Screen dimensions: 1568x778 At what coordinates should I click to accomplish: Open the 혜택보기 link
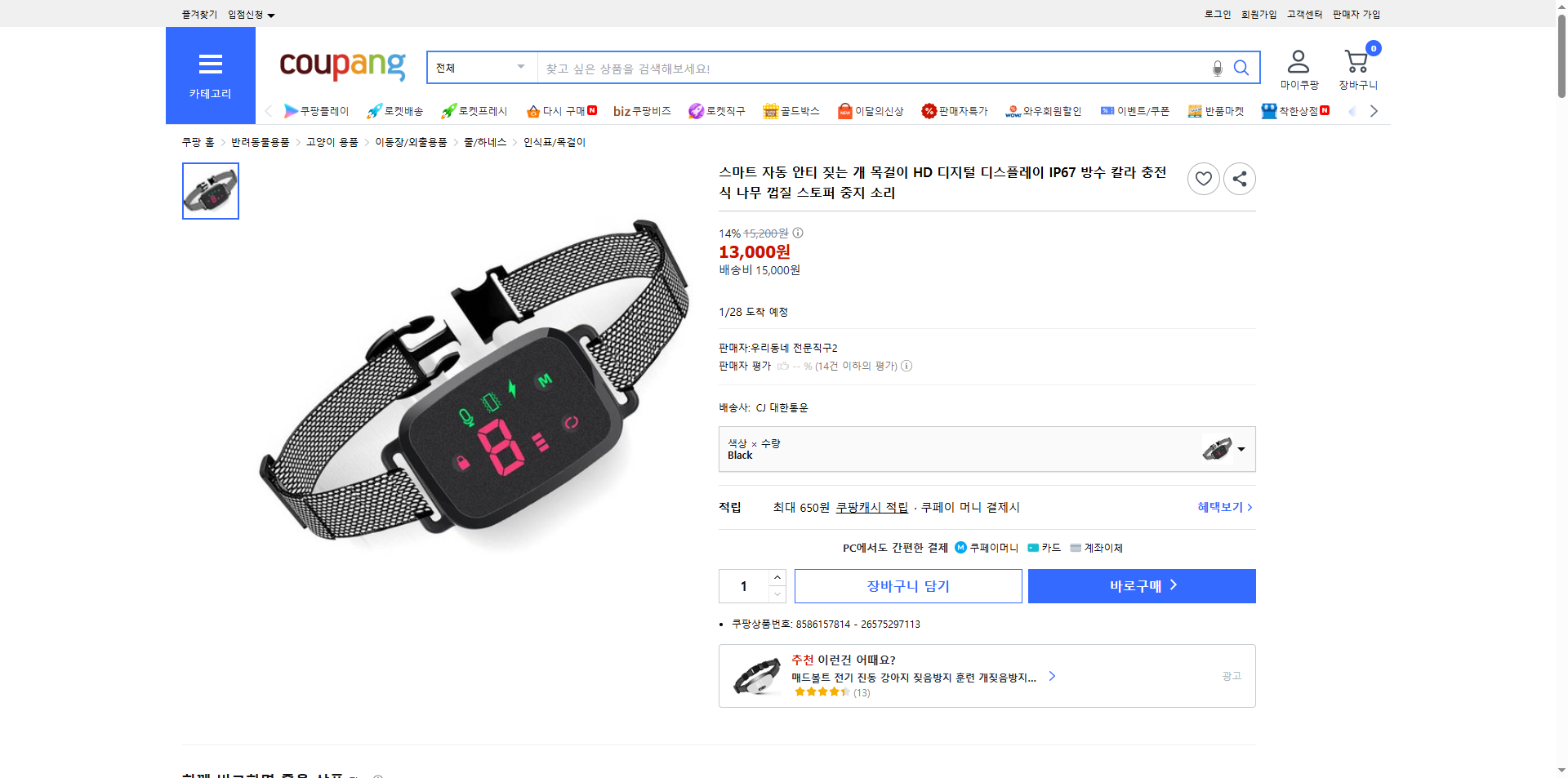point(1222,507)
